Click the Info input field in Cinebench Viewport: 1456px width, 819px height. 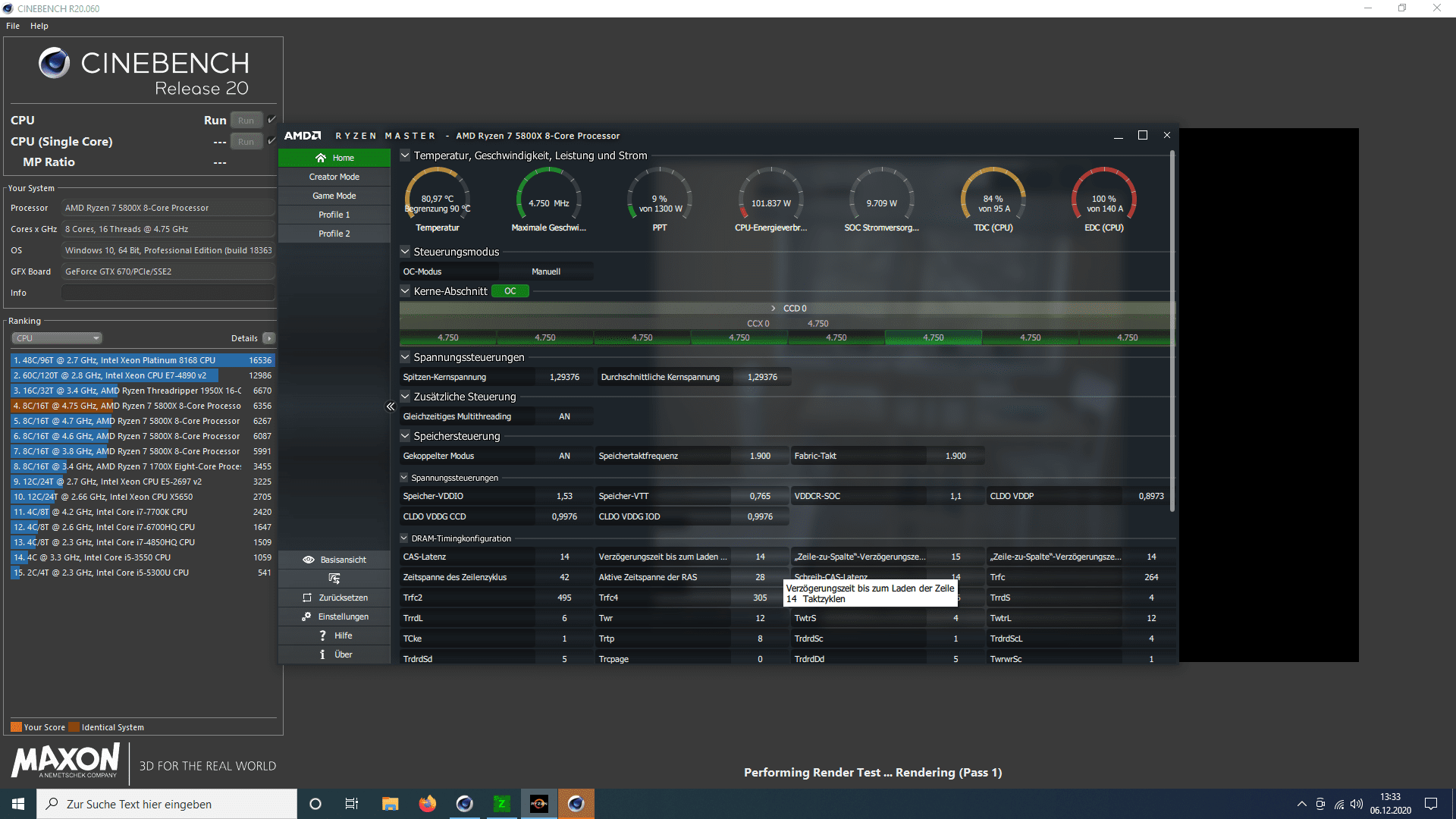click(x=168, y=293)
